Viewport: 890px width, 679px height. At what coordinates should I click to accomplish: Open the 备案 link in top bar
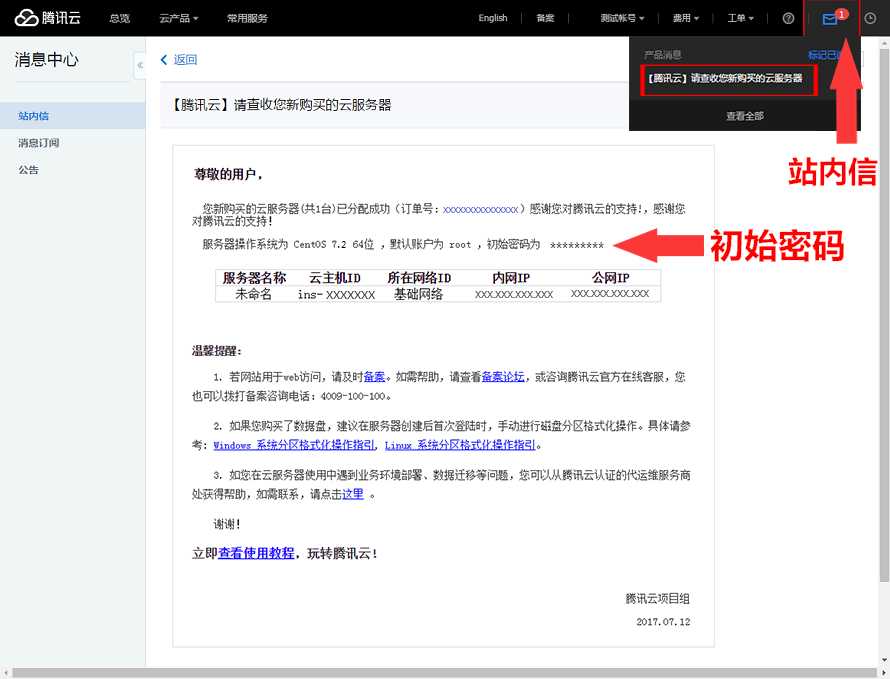pyautogui.click(x=545, y=18)
